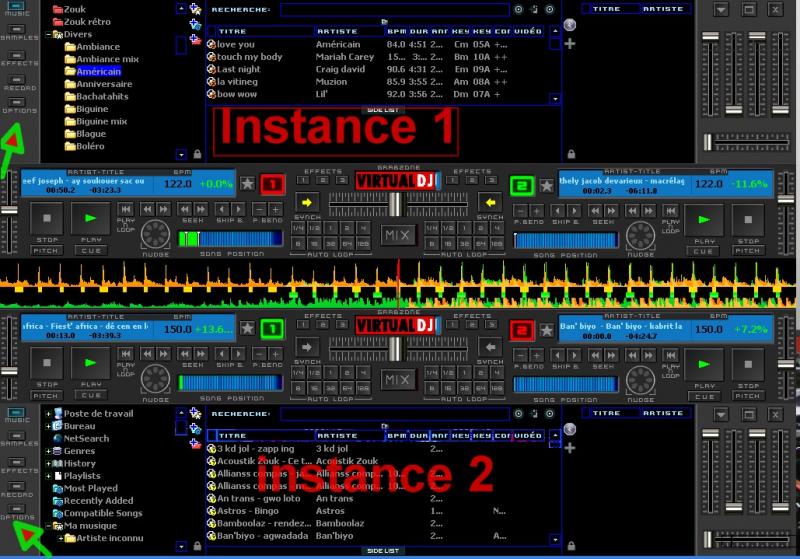Screen dimensions: 800x559
Task: Click Instance 2 playlist plus icon
Action: pyautogui.click(x=570, y=448)
